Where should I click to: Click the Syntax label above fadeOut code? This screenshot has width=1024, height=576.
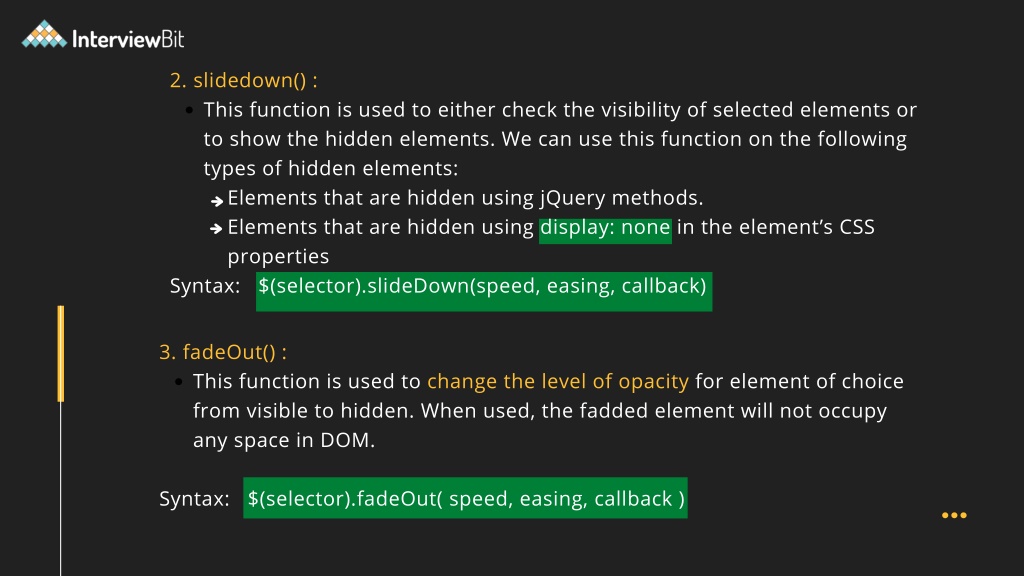tap(194, 499)
